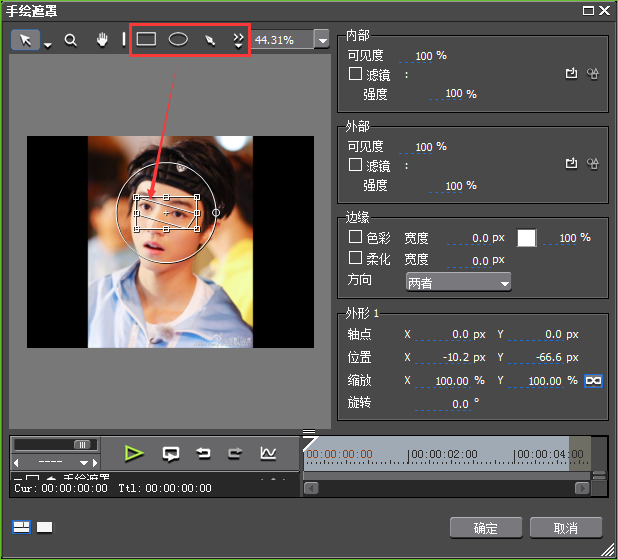
Task: Click the white edge color swatch
Action: pos(526,238)
